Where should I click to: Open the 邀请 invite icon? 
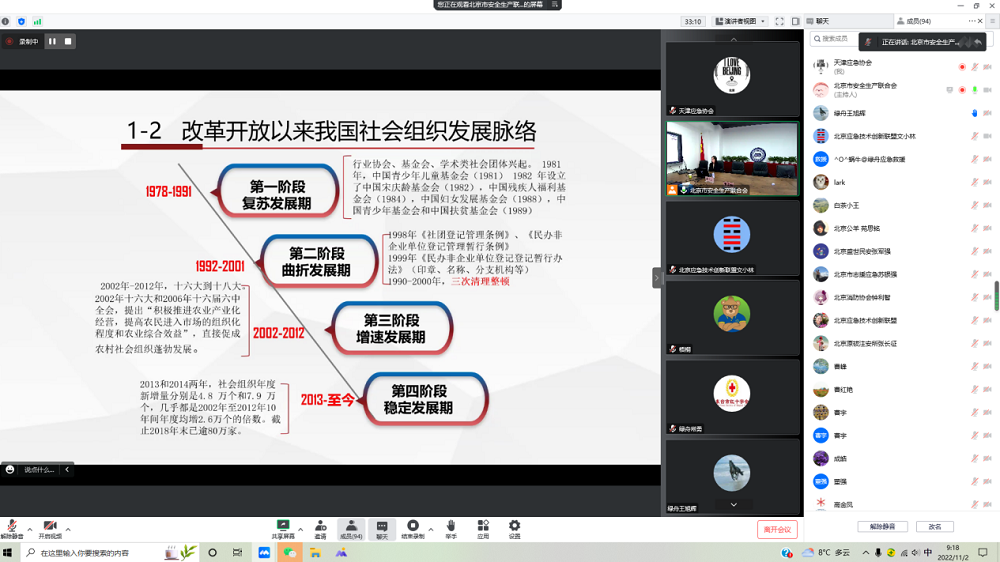320,526
